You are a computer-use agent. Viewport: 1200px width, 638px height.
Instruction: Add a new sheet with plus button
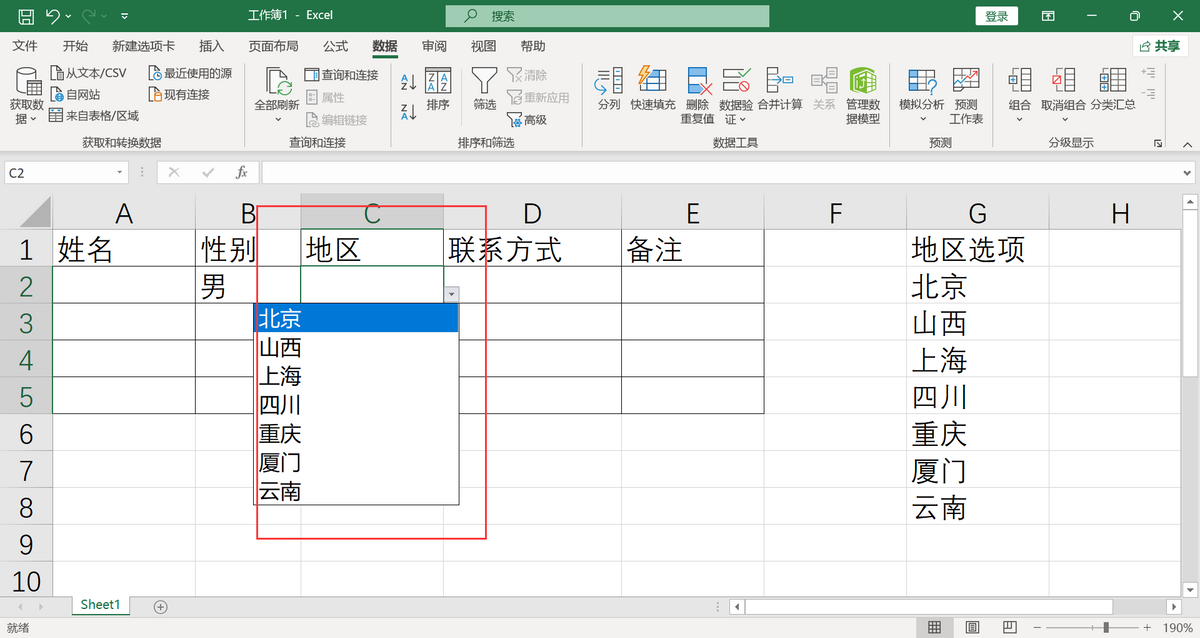coord(160,606)
